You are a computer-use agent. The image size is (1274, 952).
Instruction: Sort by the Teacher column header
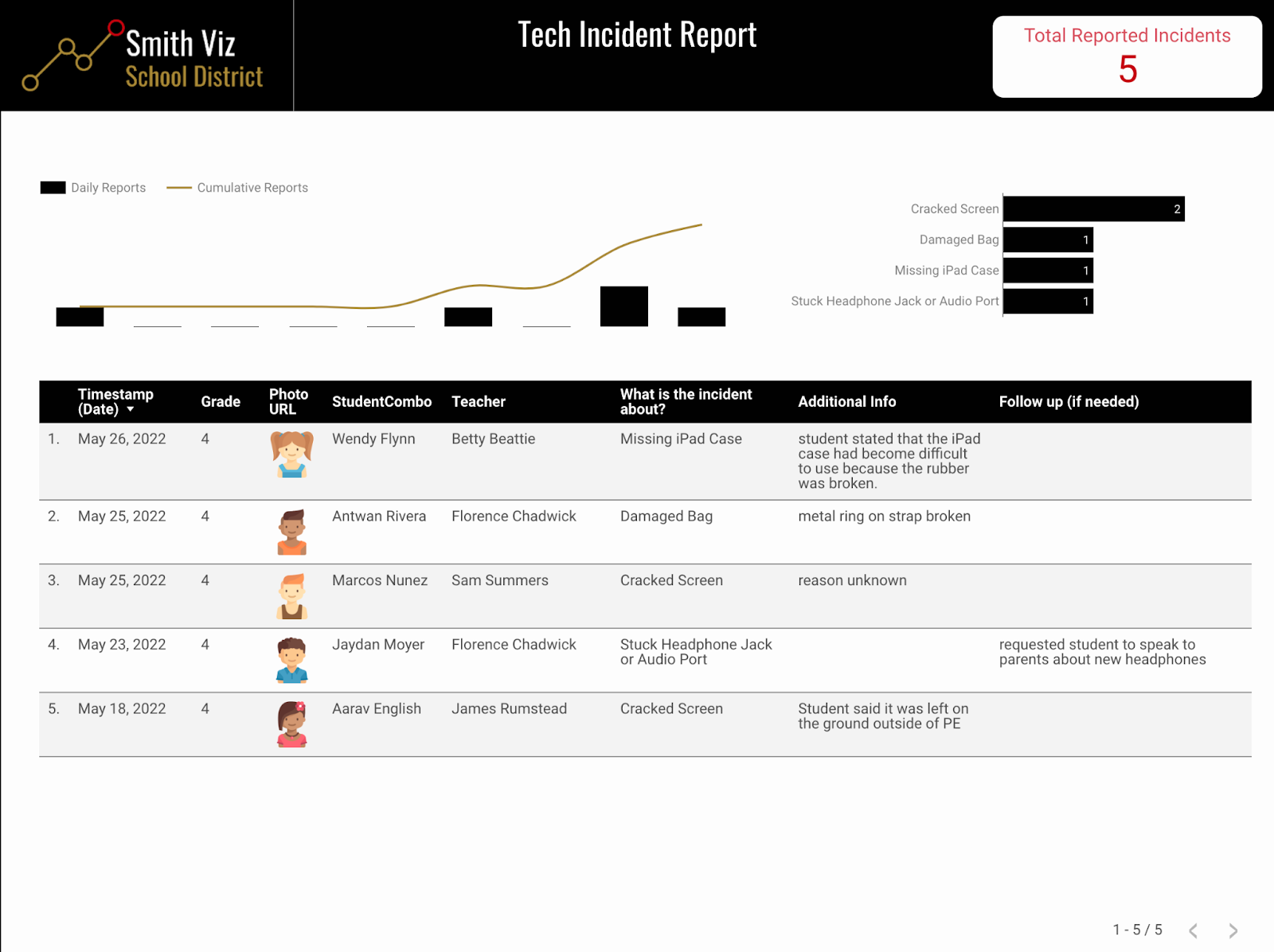pos(479,402)
